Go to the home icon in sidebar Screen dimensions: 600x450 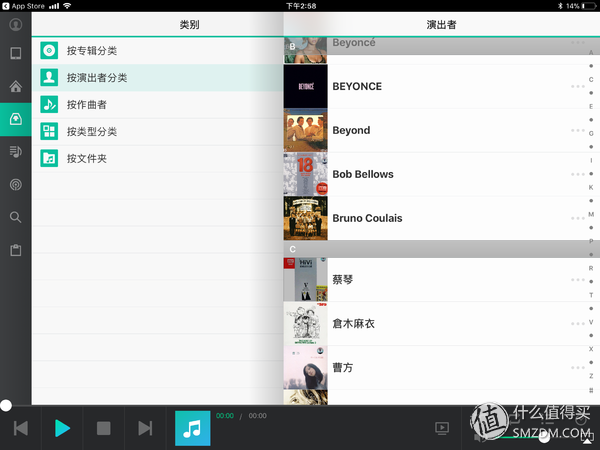16,86
